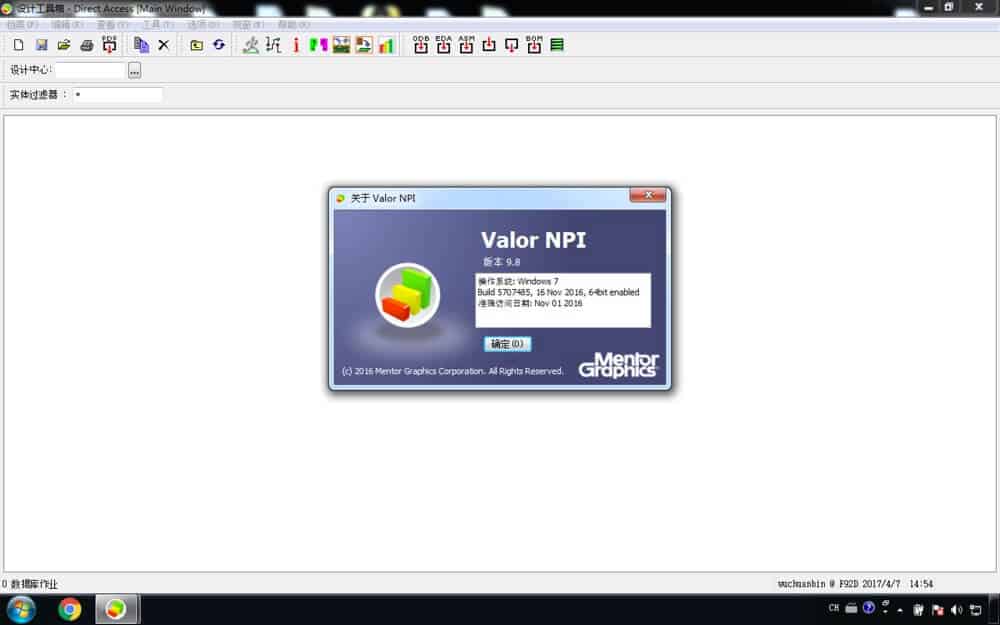Click the green striped list icon
This screenshot has height=625, width=1000.
(x=557, y=45)
